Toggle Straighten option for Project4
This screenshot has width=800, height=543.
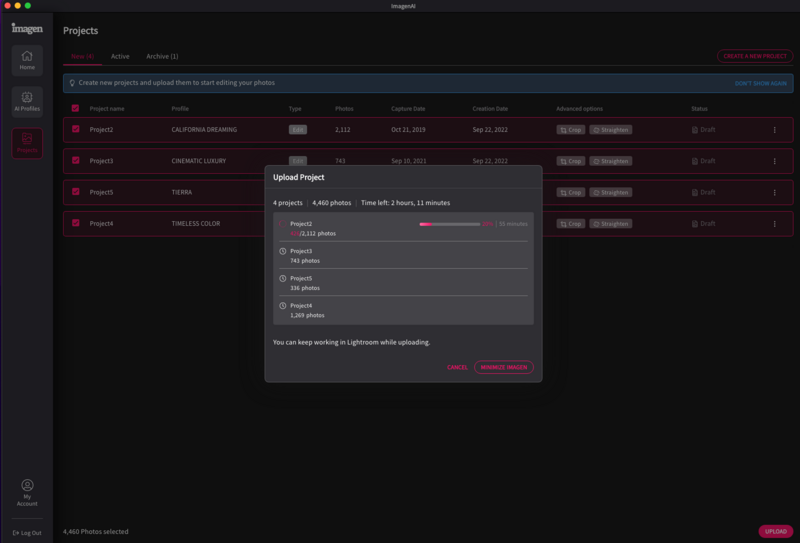point(611,224)
